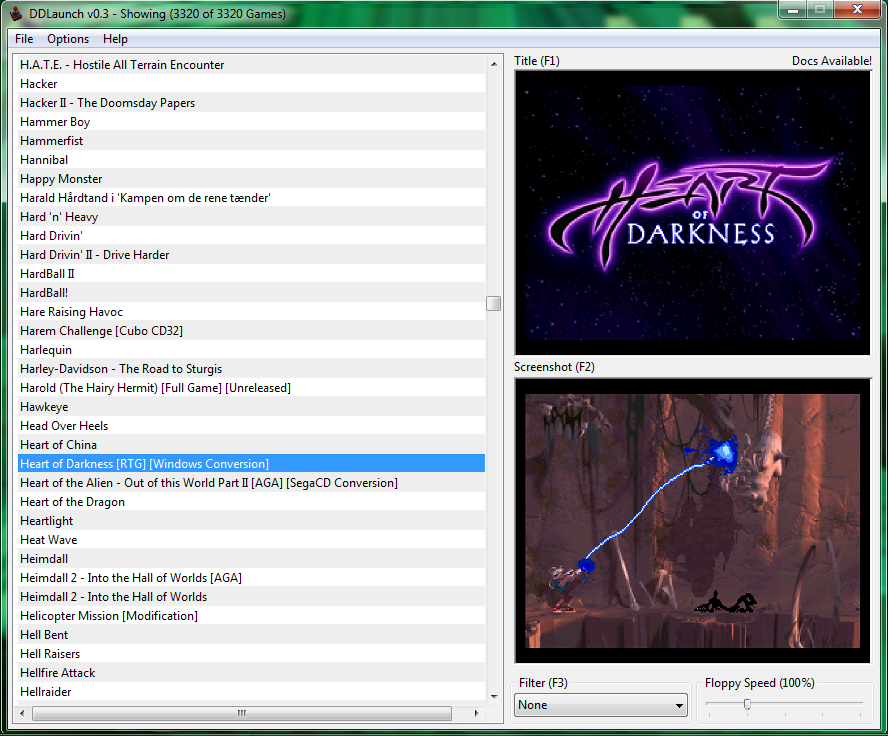
Task: Select 'Heart of the Dragon' game
Action: pyautogui.click(x=251, y=502)
